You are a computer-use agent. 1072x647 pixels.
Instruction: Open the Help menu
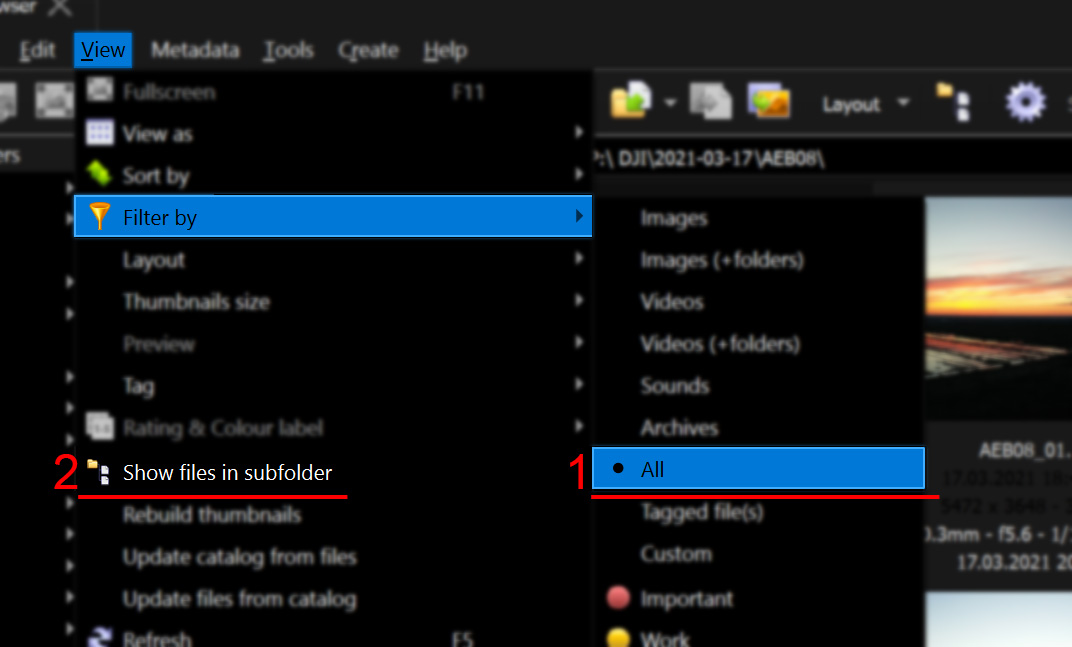[445, 50]
